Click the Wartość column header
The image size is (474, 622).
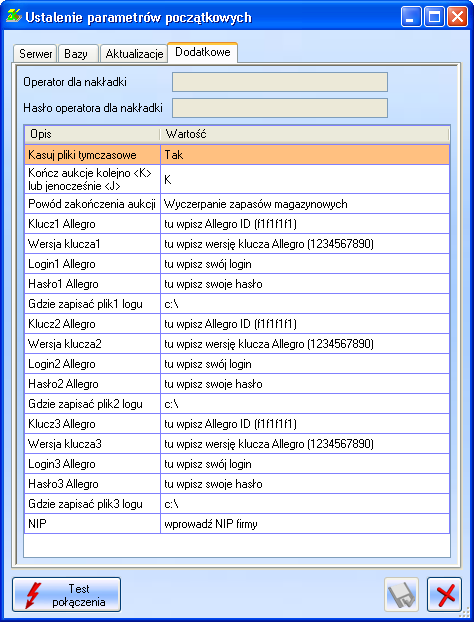(305, 134)
